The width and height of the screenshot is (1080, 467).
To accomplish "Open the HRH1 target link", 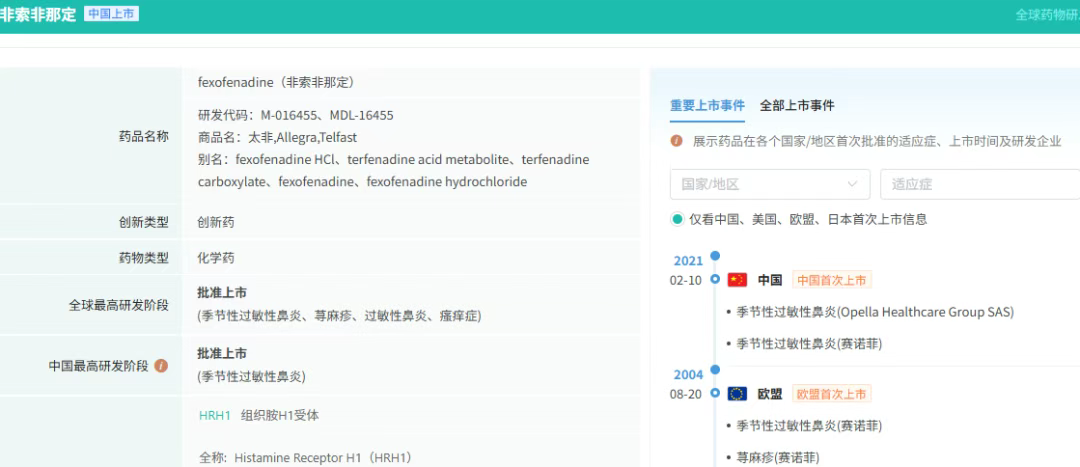I will coord(215,415).
